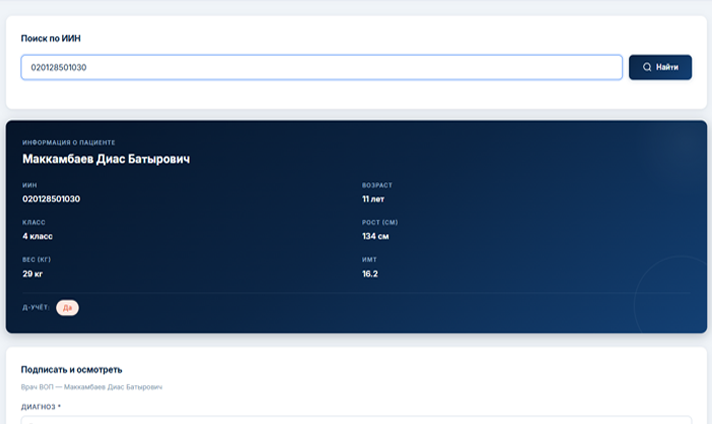Focus the ИИН search input field
712x424 pixels.
[x=321, y=67]
